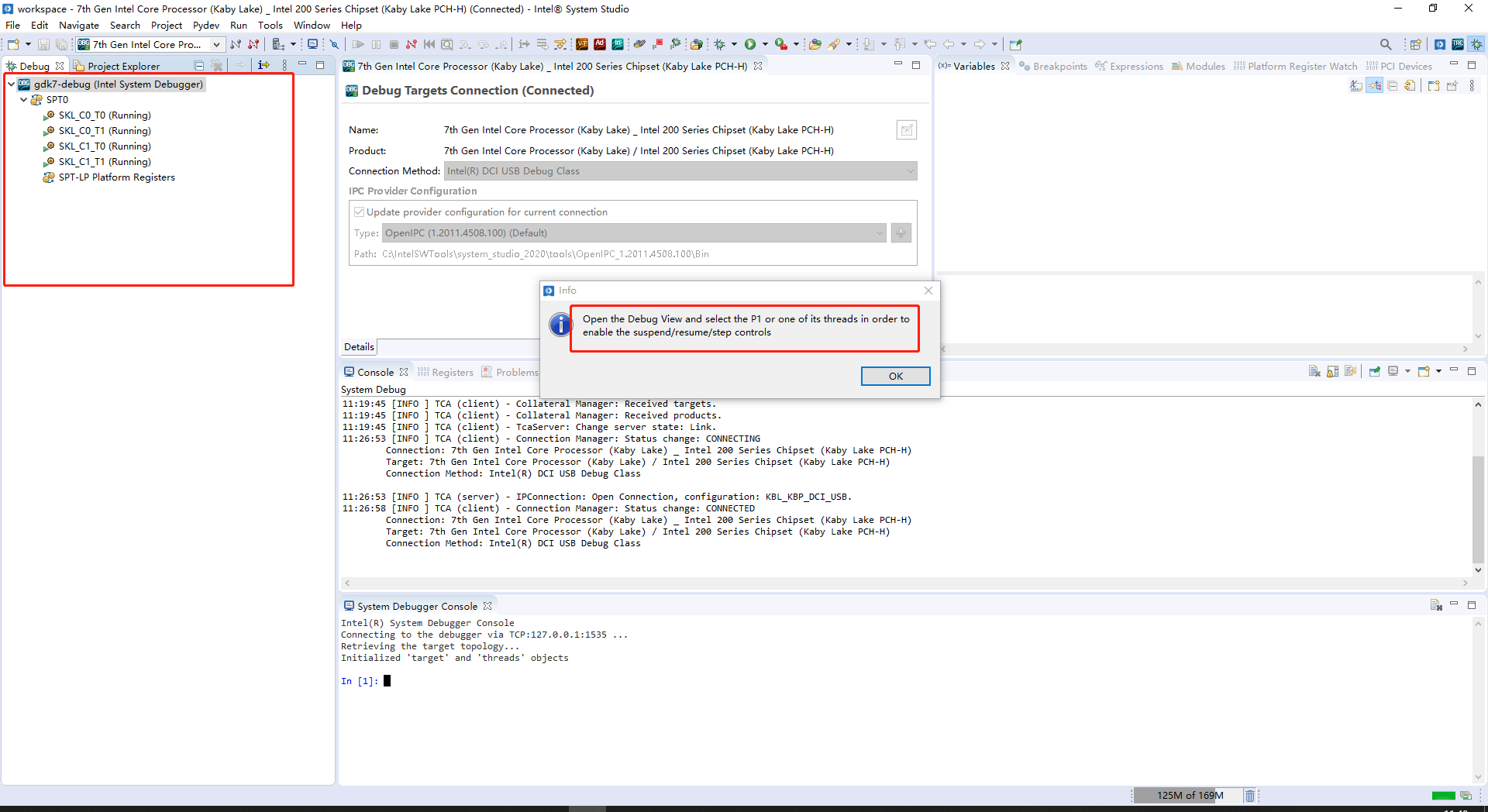Uncheck Update provider configuration for current connection

coord(359,212)
